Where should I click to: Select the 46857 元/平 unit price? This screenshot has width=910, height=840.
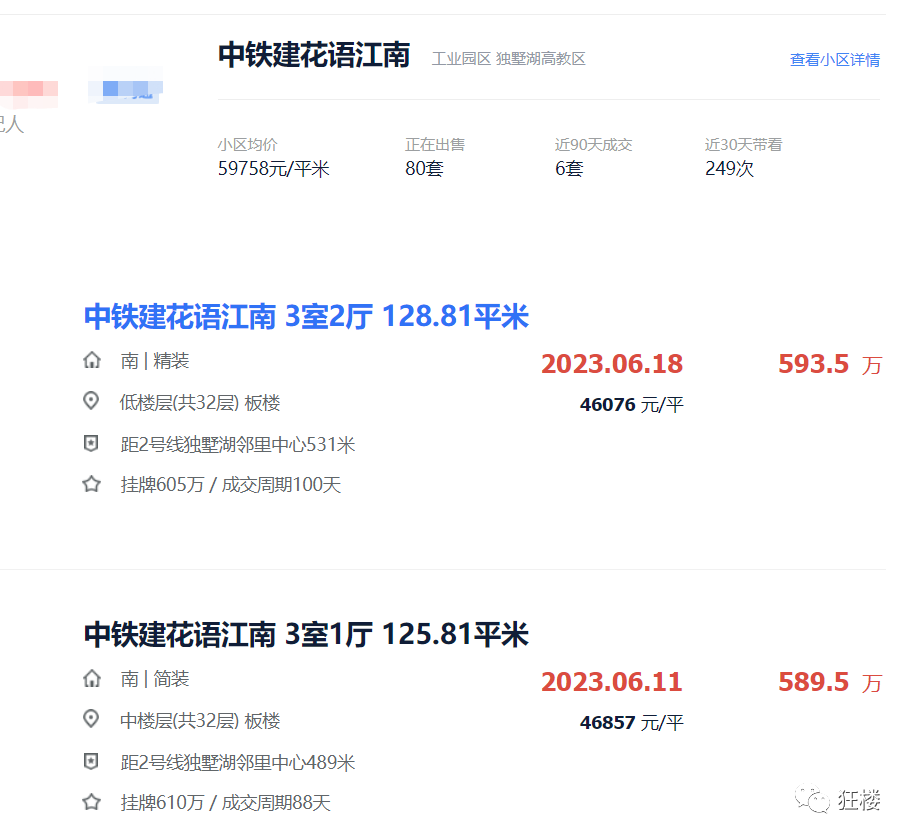(x=631, y=723)
